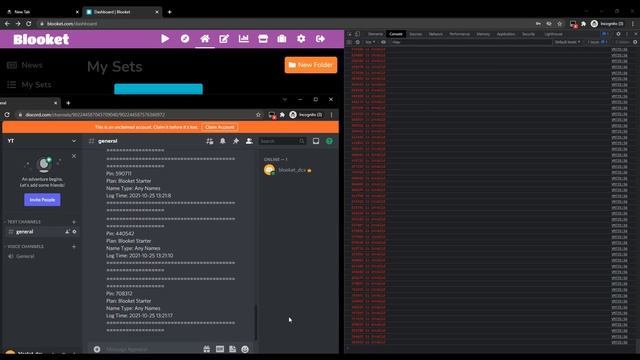The width and height of the screenshot is (640, 360).
Task: Open DevTools Network tab
Action: tap(436, 34)
